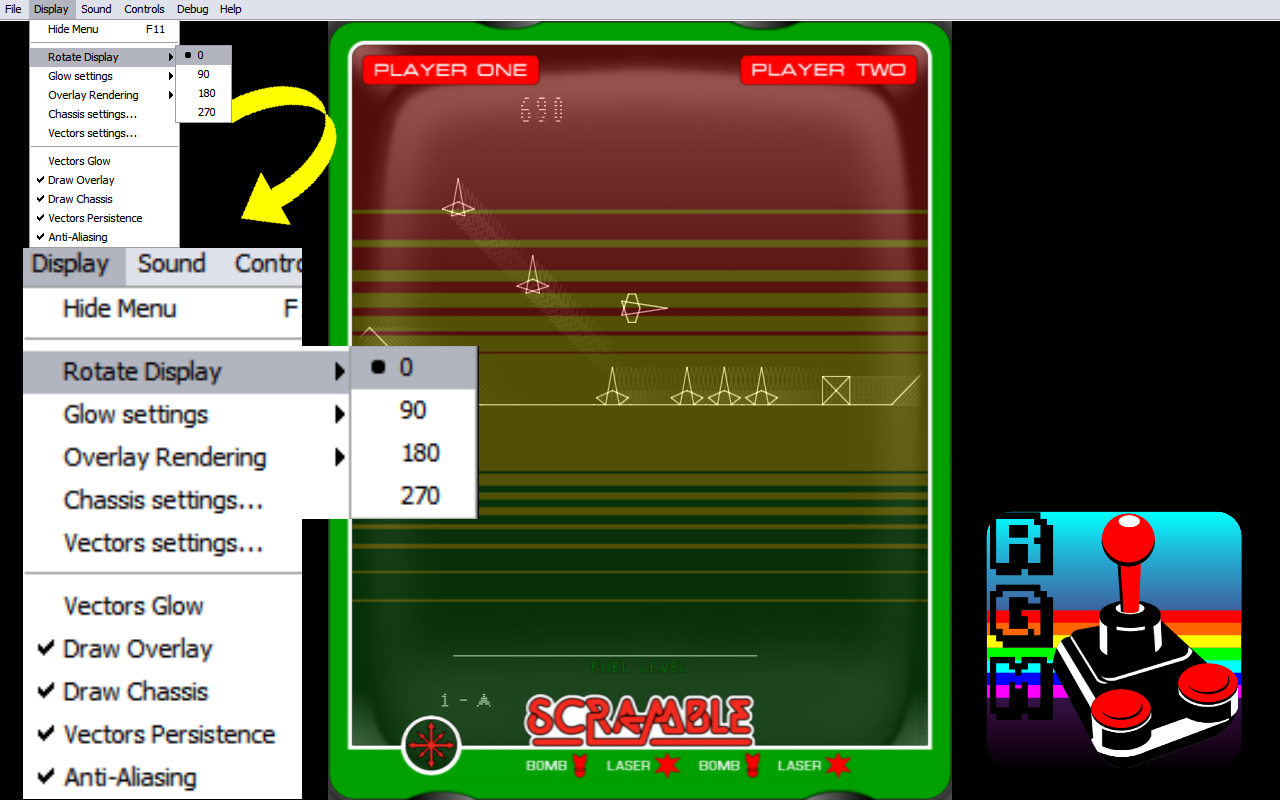Uncheck the Draw Chassis option
Image resolution: width=1280 pixels, height=800 pixels.
pos(104,199)
